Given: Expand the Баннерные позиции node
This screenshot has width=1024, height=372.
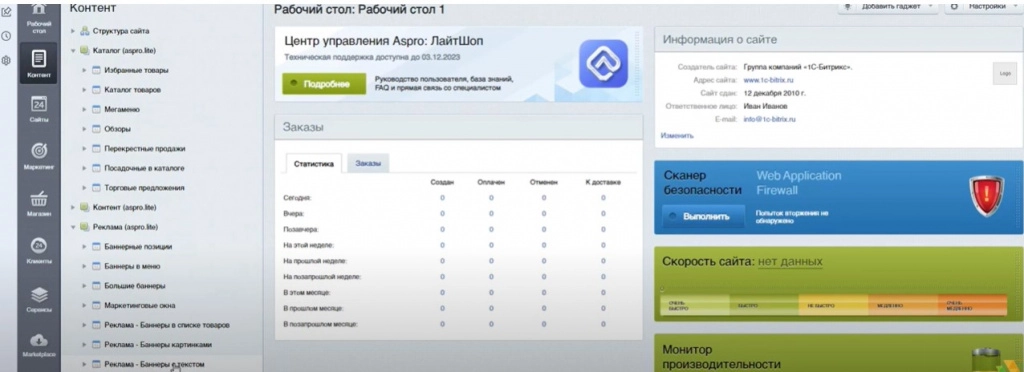Looking at the screenshot, I should click(x=85, y=247).
